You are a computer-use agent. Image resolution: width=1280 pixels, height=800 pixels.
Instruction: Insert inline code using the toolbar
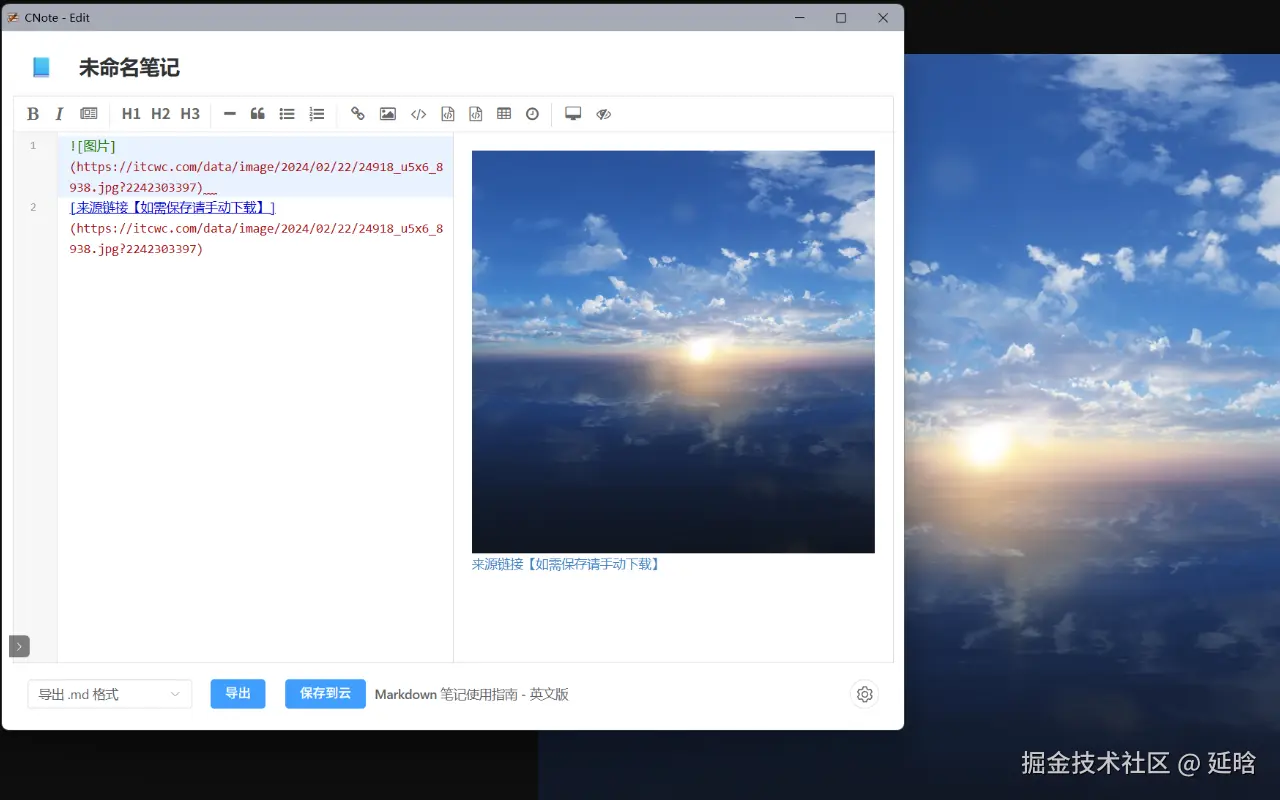[419, 114]
